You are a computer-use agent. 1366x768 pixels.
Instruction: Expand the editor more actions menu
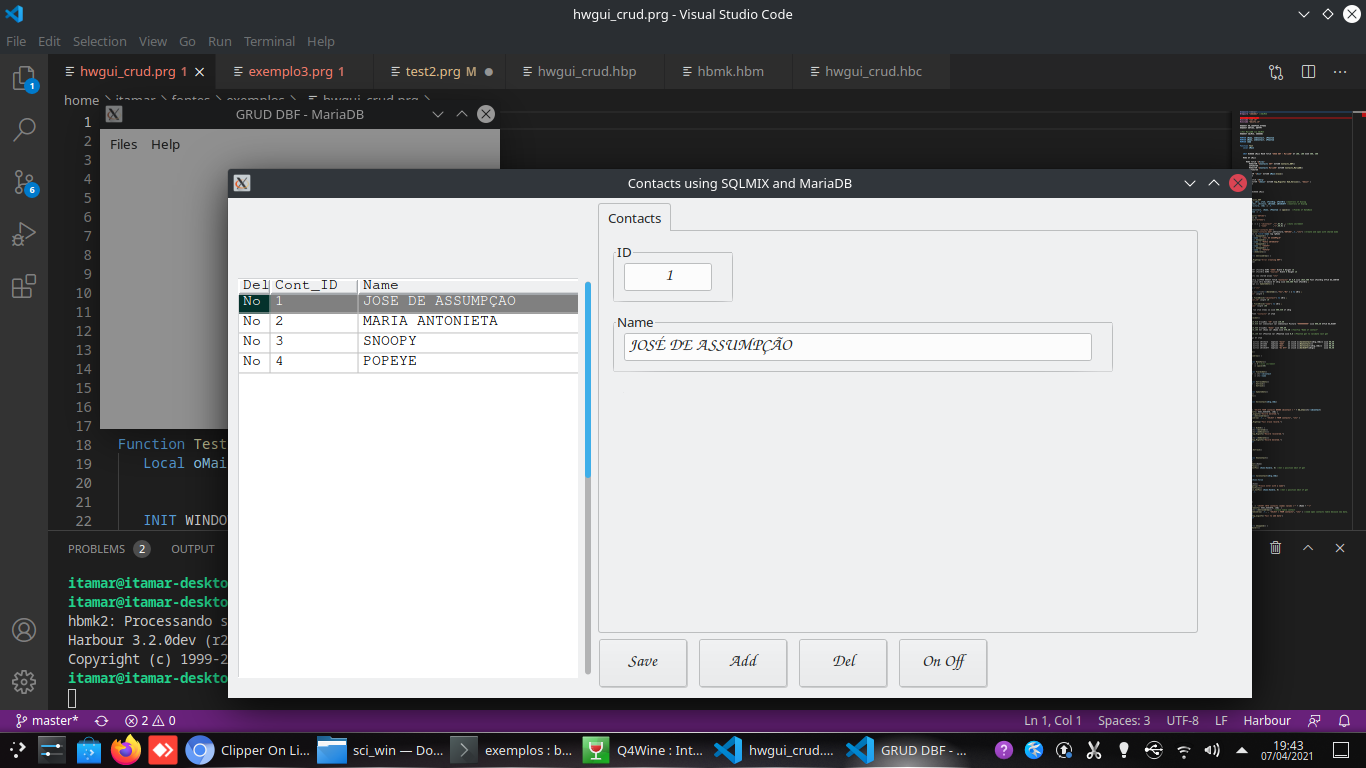click(1340, 72)
